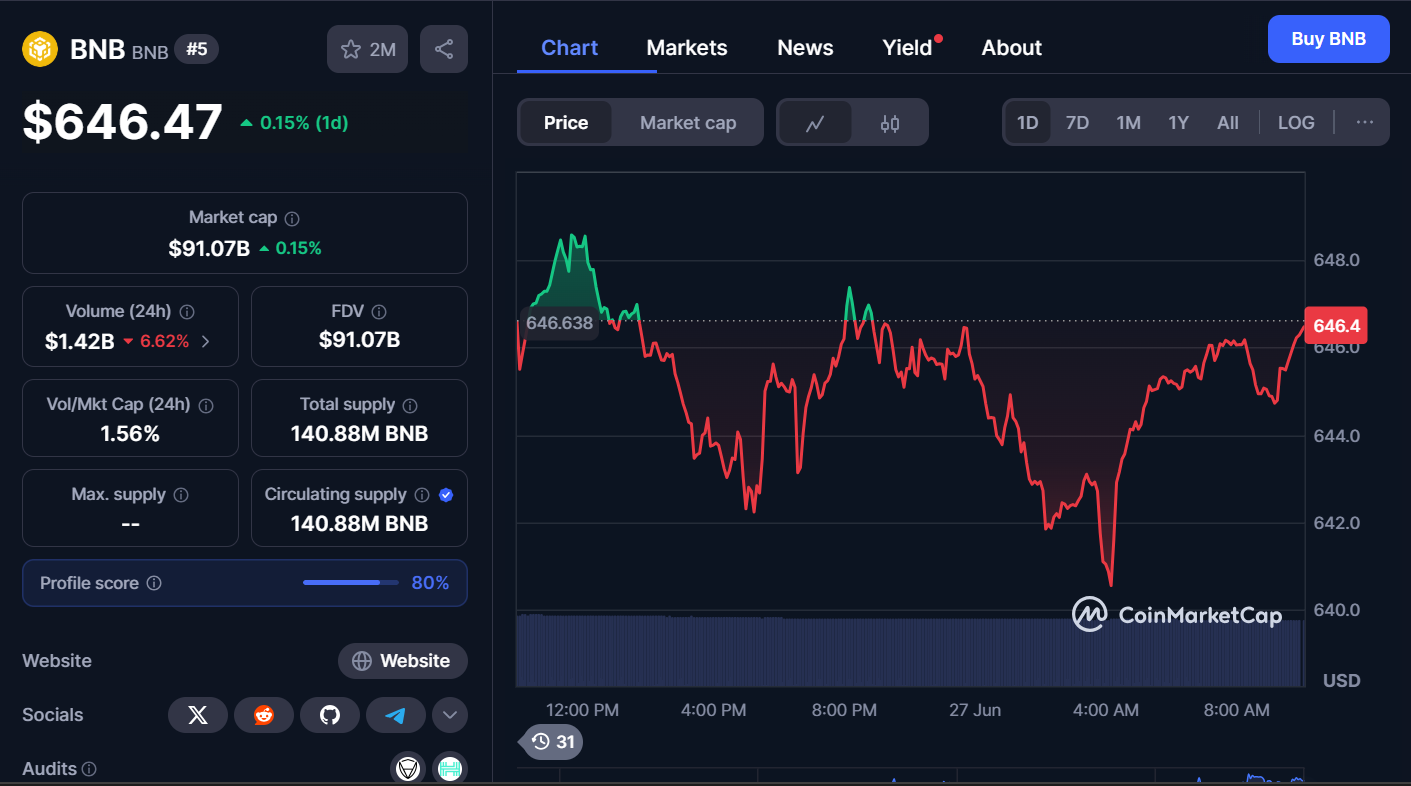Open the Yield tab
The height and width of the screenshot is (786, 1411).
click(x=908, y=48)
